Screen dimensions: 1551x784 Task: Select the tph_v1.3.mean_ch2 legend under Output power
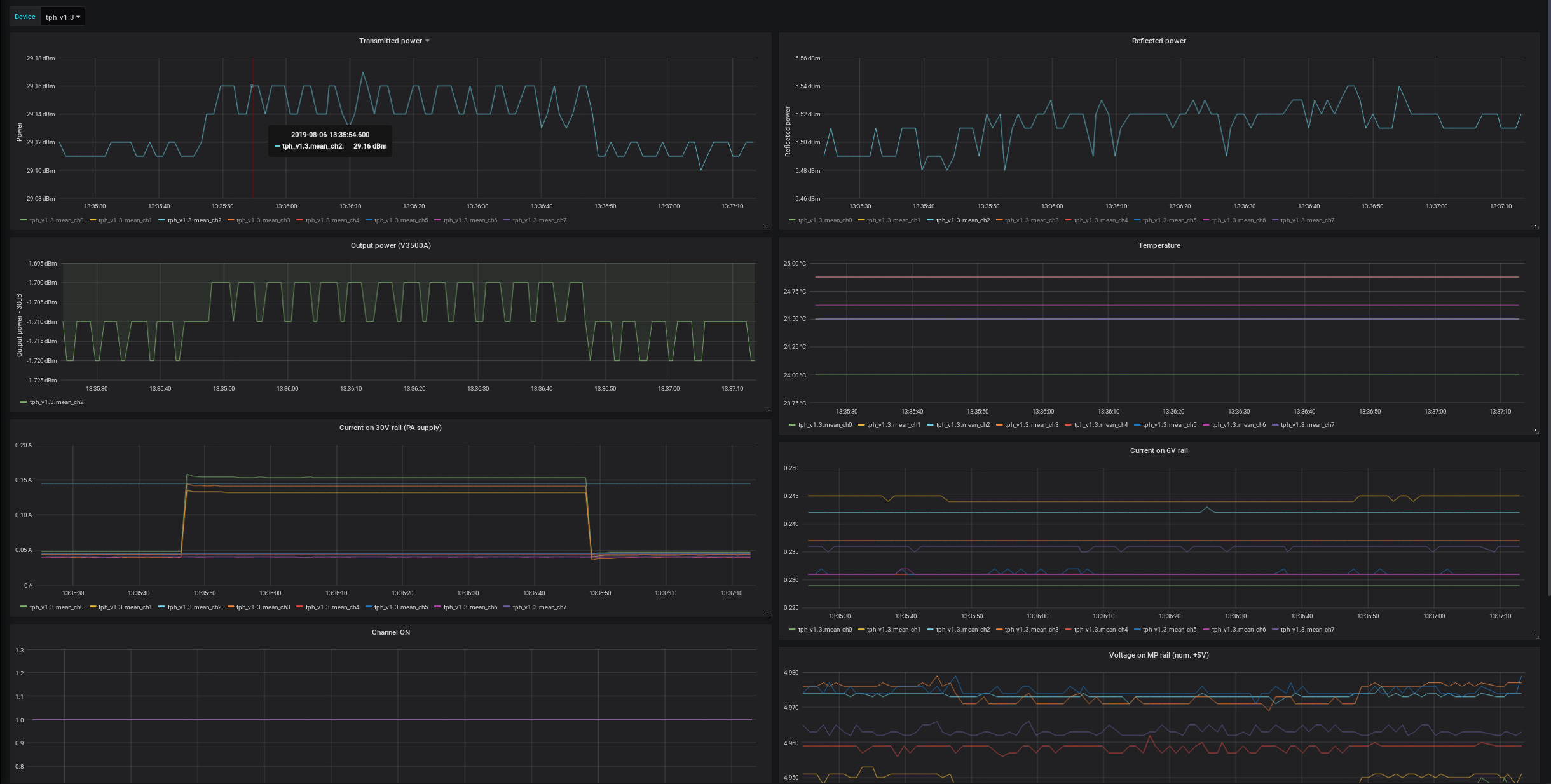pyautogui.click(x=57, y=402)
